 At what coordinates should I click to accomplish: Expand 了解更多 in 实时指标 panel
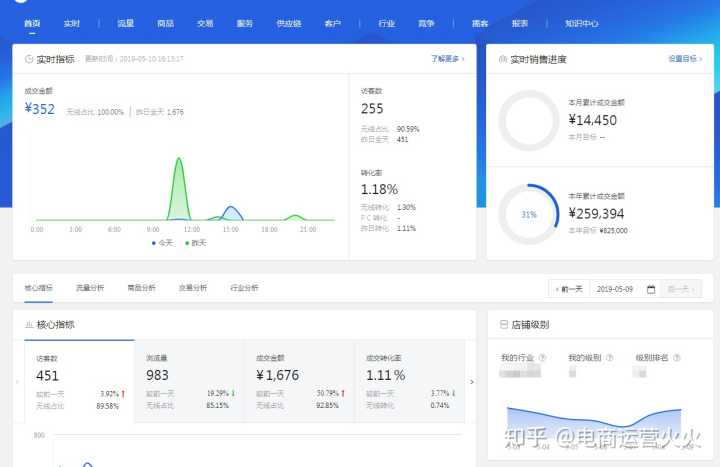(x=448, y=59)
